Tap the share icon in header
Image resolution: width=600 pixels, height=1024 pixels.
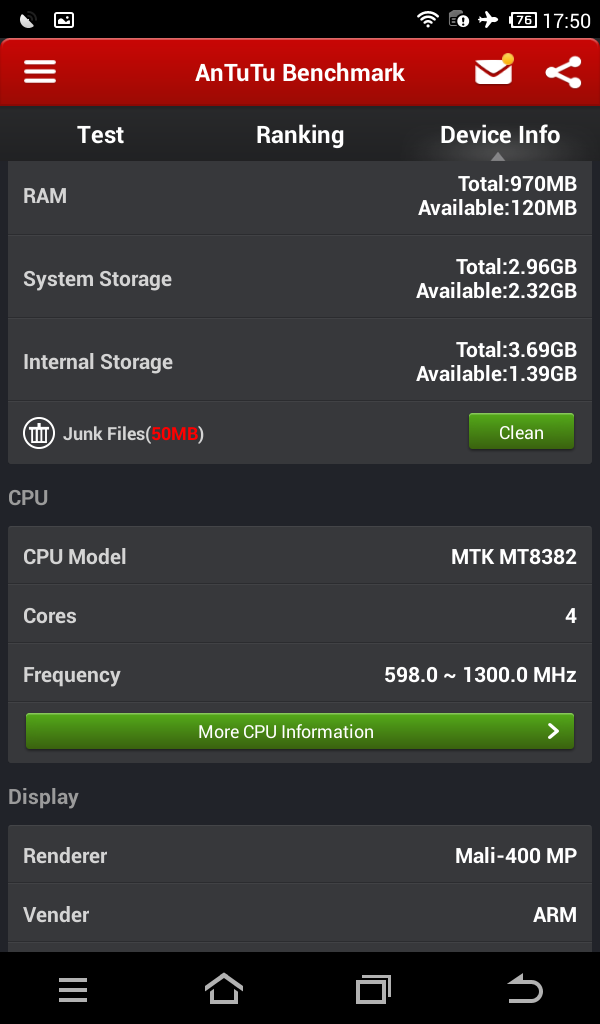pyautogui.click(x=563, y=72)
